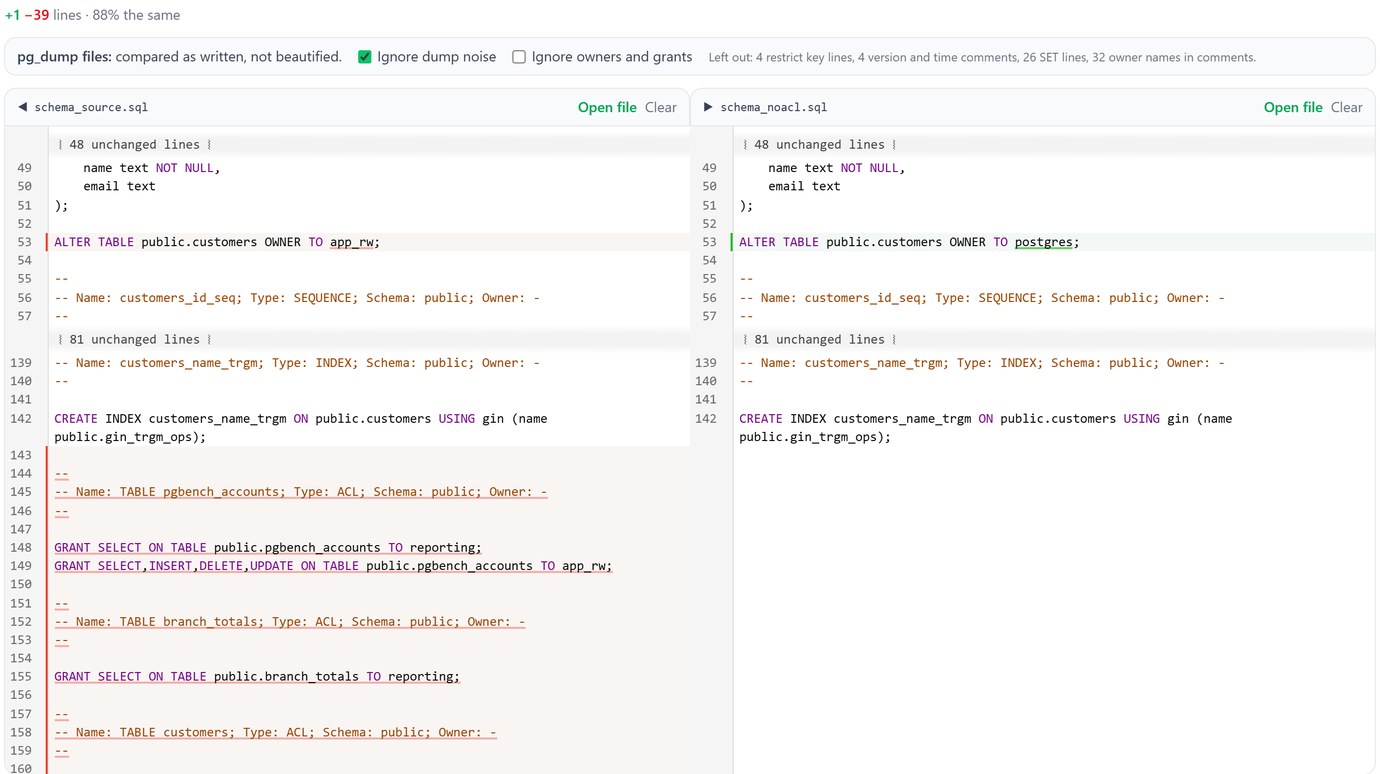Click the "Name: TABLE pgbench_accounts" ACL comment
The image size is (1380, 774).
pyautogui.click(x=301, y=492)
